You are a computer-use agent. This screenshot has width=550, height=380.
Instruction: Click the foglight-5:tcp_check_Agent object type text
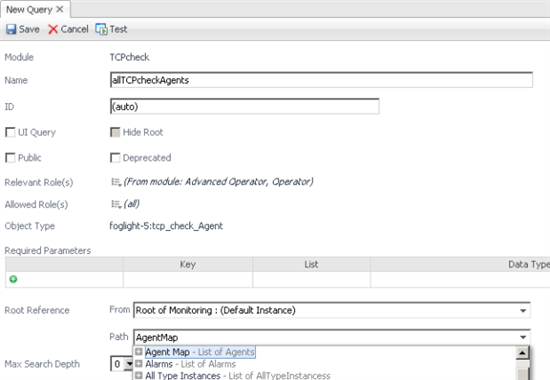(x=166, y=226)
